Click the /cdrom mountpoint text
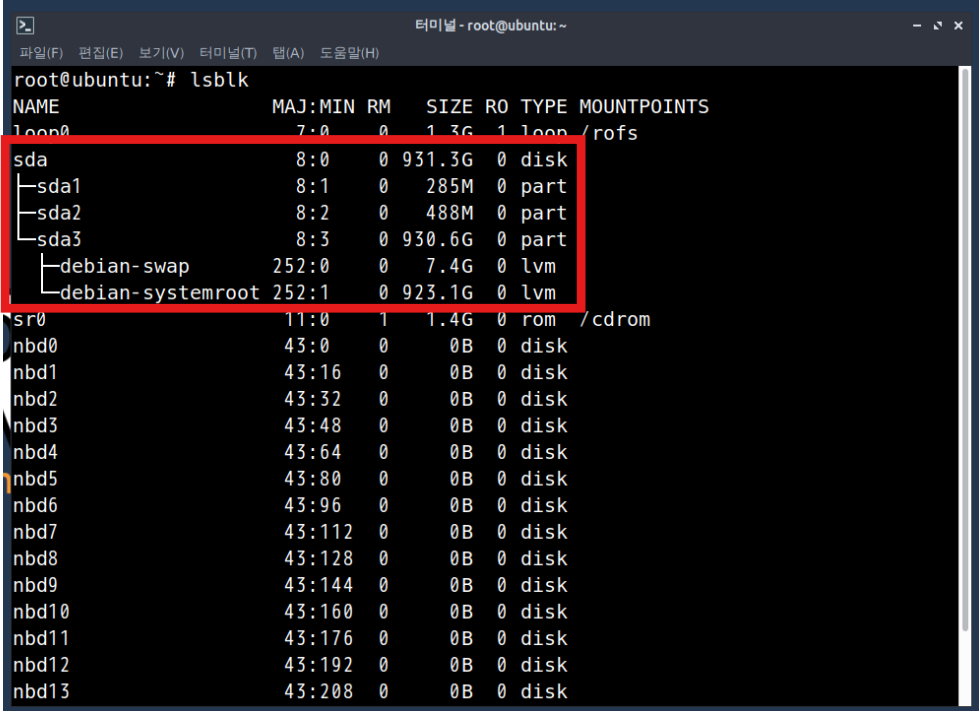The height and width of the screenshot is (711, 979). coord(614,320)
